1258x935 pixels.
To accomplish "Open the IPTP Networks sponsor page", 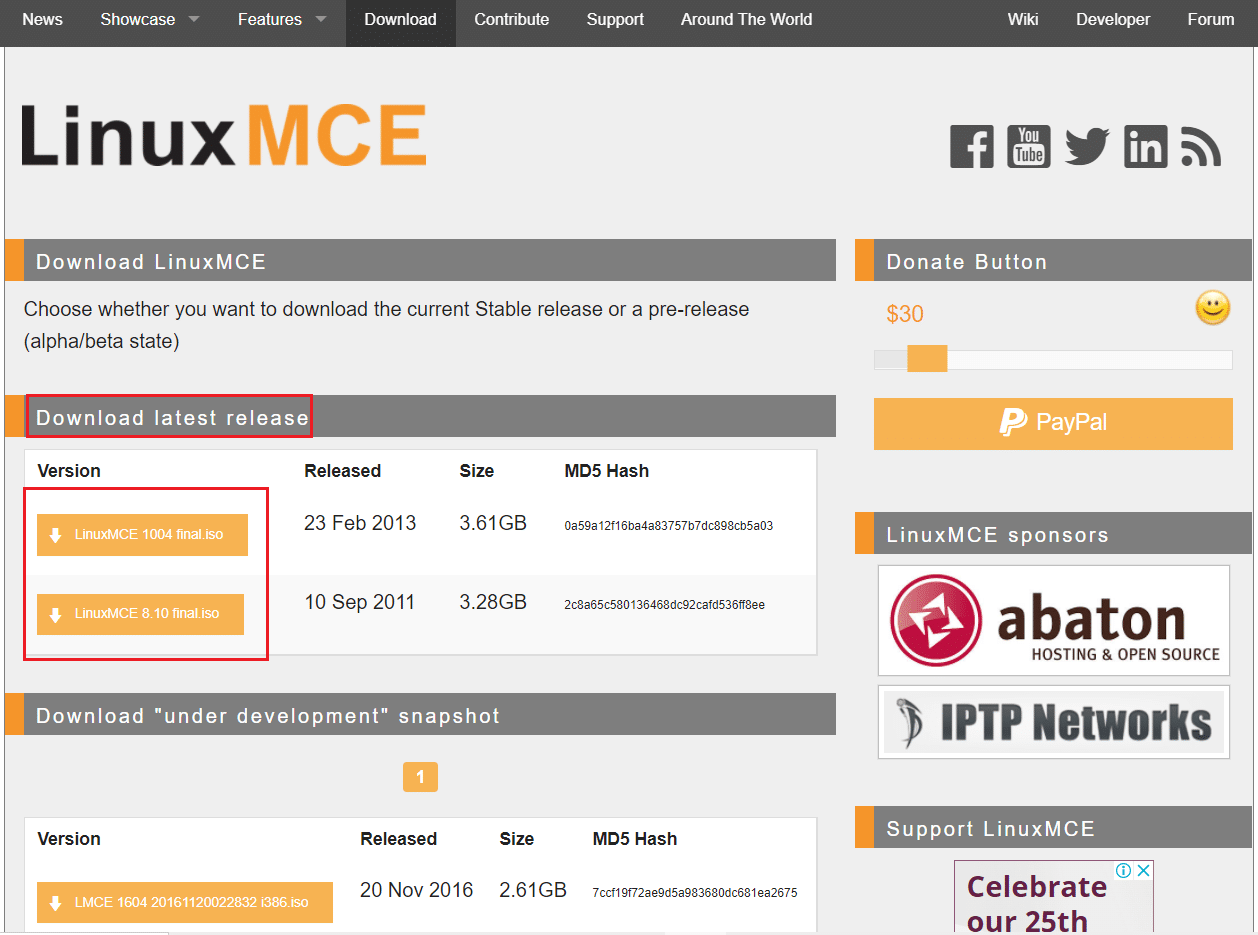I will pos(1053,722).
